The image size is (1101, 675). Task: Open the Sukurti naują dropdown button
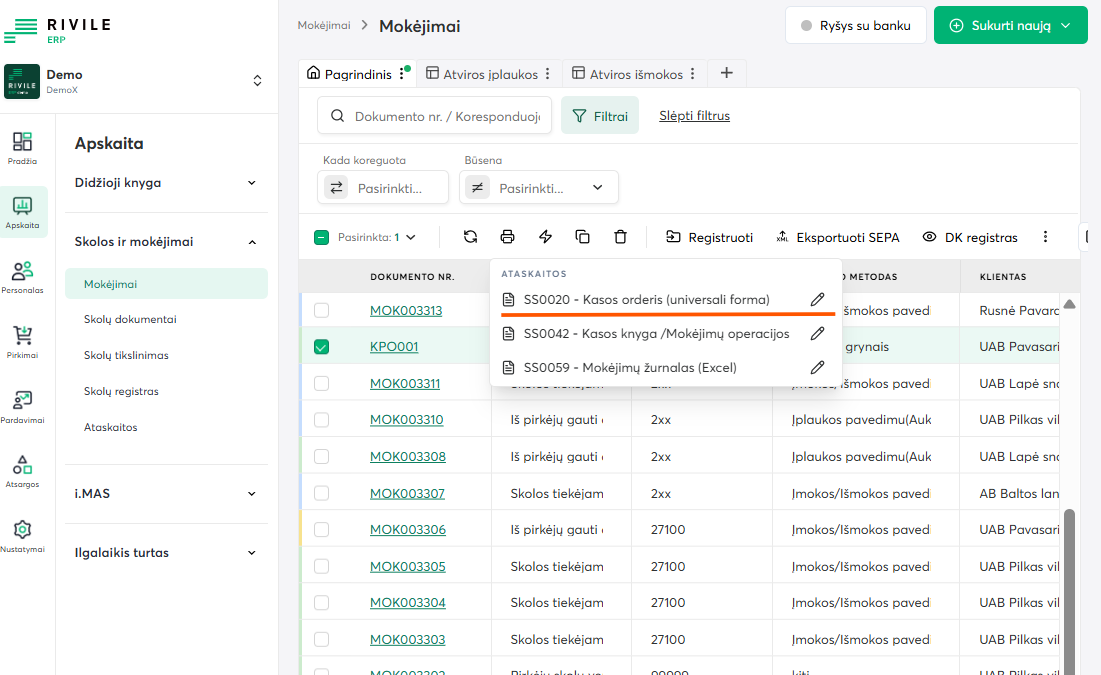(1010, 26)
